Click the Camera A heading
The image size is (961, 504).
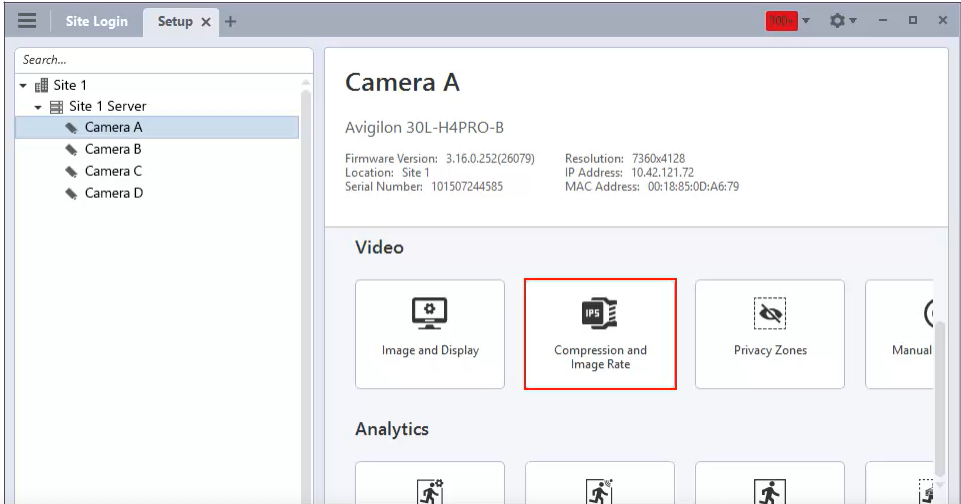coord(402,82)
